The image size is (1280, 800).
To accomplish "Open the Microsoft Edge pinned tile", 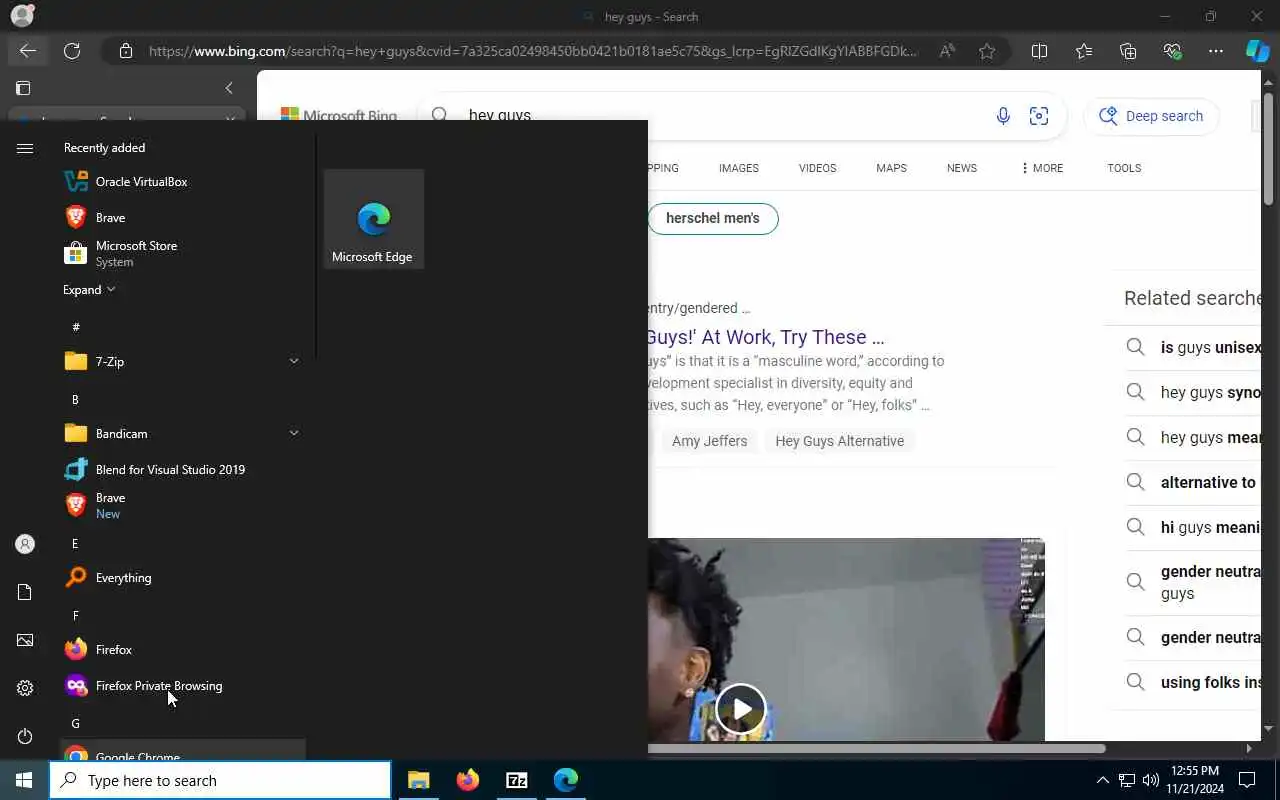I will [x=374, y=219].
